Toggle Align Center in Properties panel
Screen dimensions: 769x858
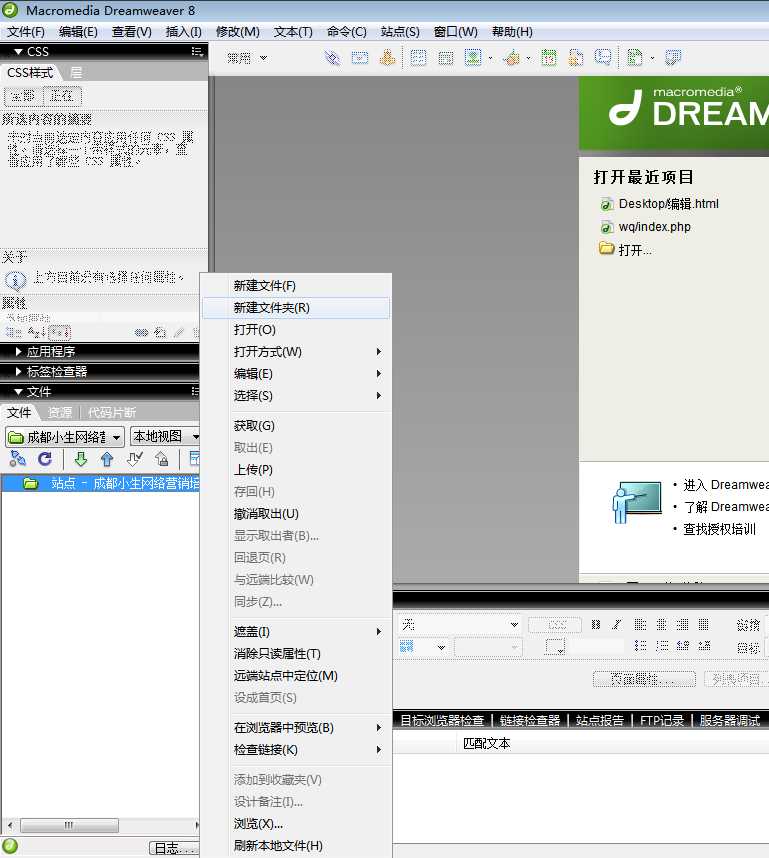click(662, 624)
